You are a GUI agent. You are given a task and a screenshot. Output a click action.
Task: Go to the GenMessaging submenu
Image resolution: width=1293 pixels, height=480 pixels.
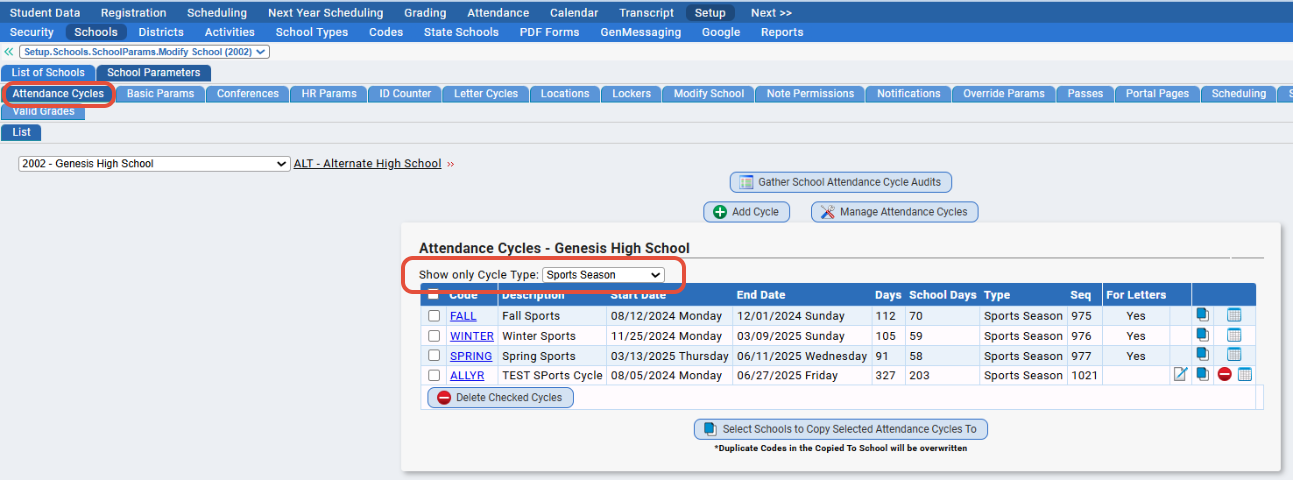[x=641, y=32]
